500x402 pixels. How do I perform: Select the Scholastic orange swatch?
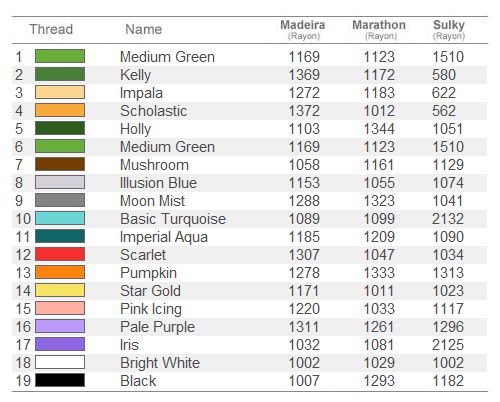pos(60,110)
